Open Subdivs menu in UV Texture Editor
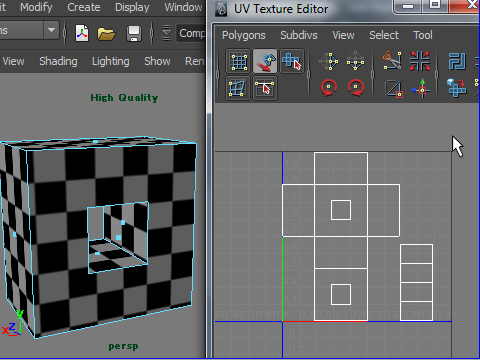The height and width of the screenshot is (360, 480). click(x=299, y=35)
